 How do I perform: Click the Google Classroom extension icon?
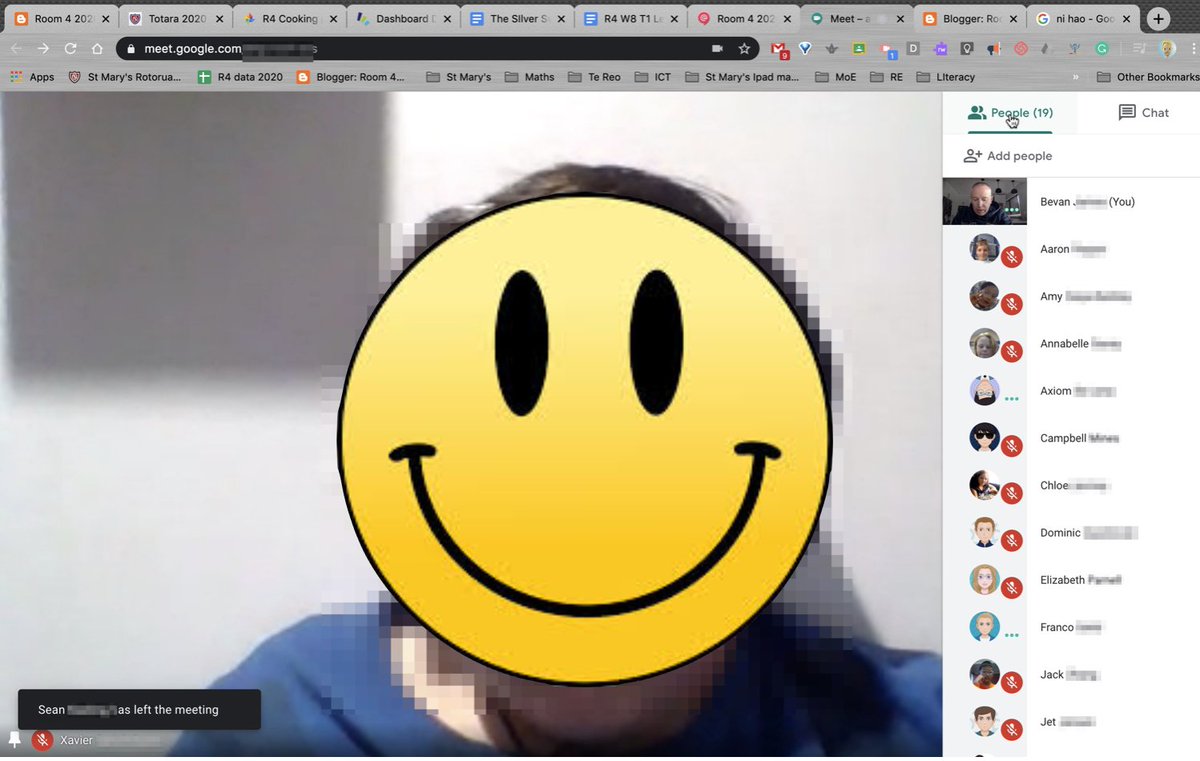click(859, 48)
